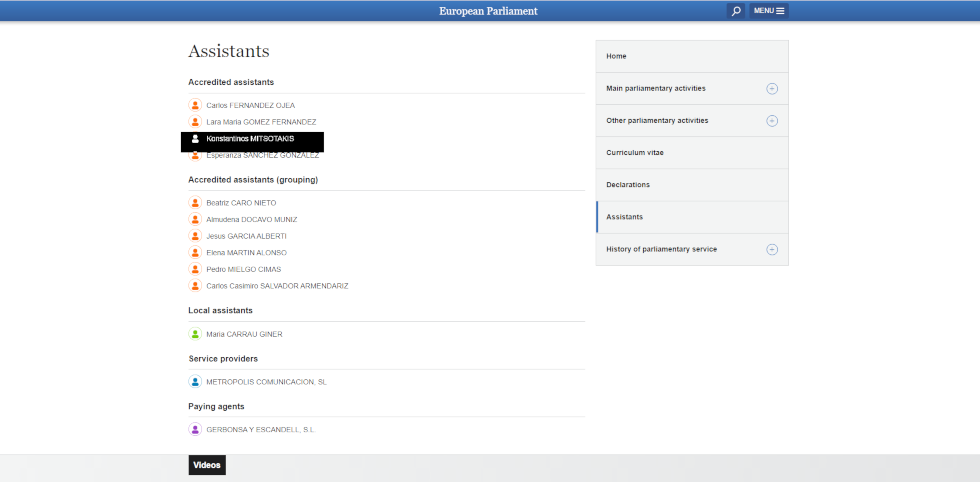
Task: Click white person icon beside Konstantinos MITSOTAKIS
Action: (x=195, y=139)
